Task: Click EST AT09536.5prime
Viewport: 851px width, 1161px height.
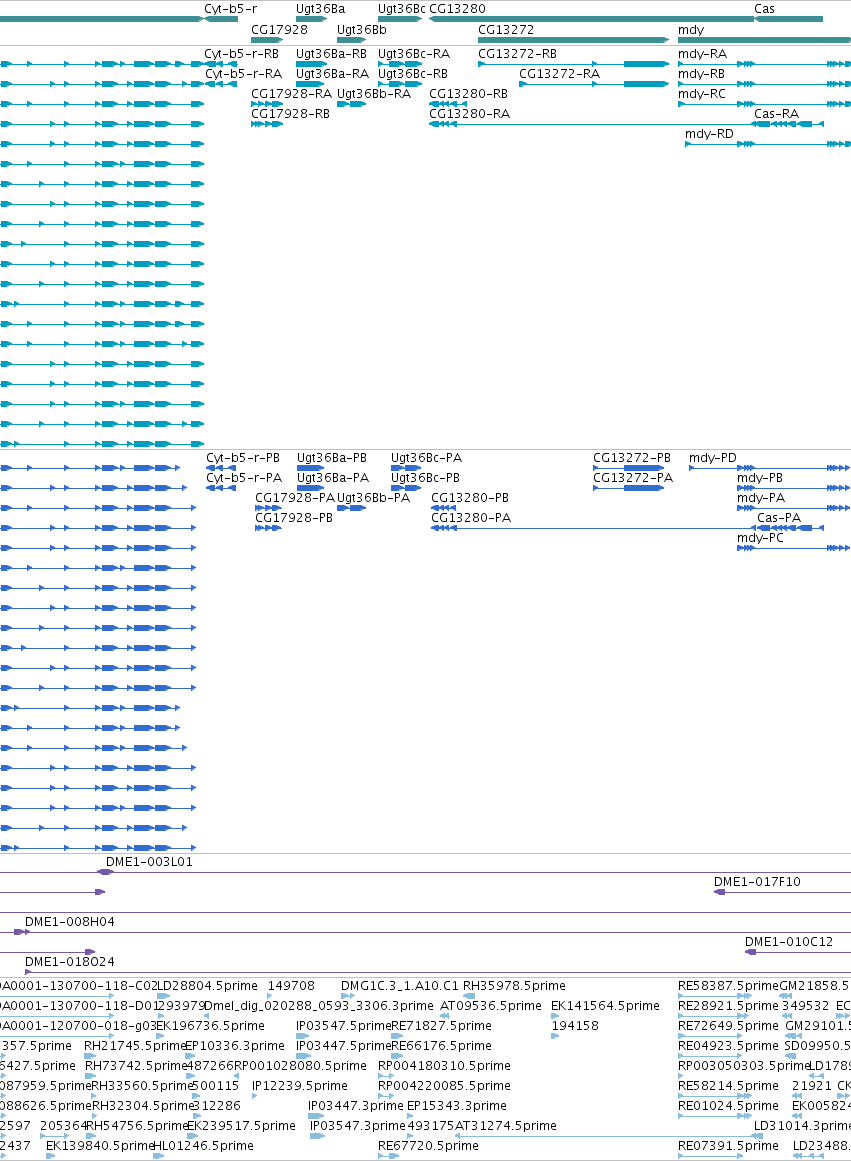Action: [490, 1007]
